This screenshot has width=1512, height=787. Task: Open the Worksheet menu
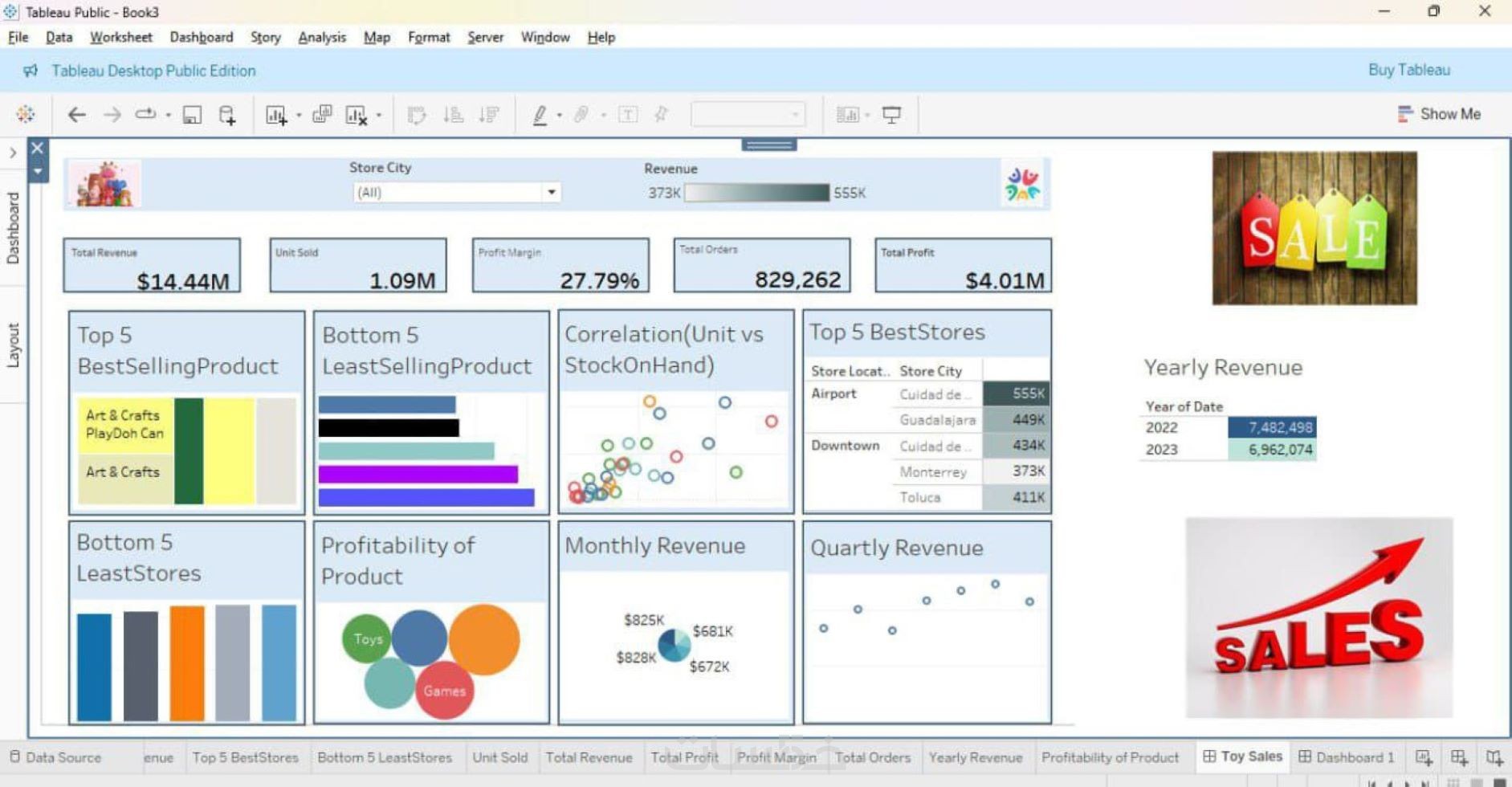point(120,37)
